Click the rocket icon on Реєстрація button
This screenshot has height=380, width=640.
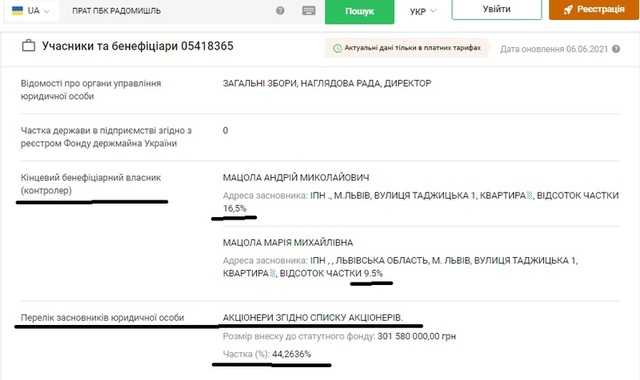(x=568, y=10)
